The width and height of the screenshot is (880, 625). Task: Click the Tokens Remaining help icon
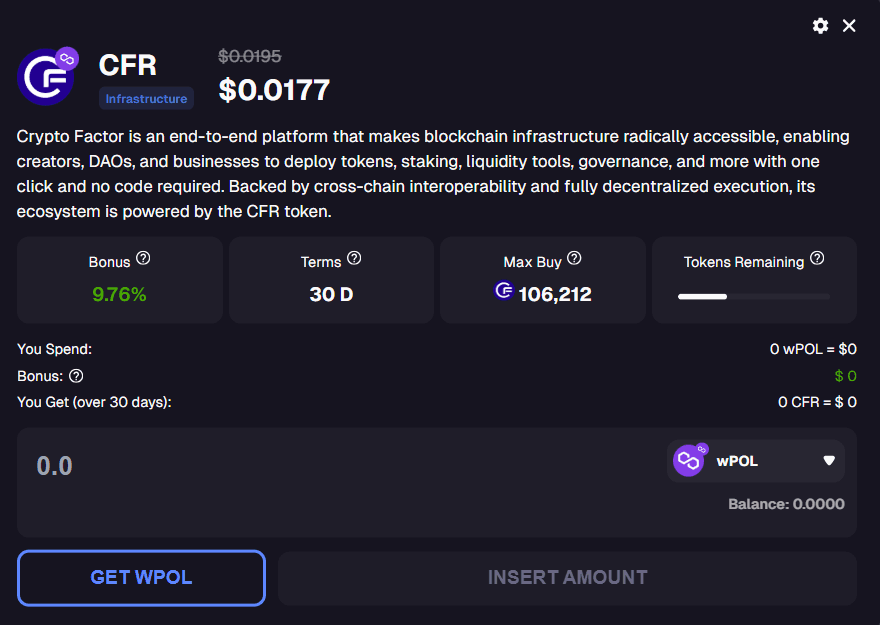tap(817, 259)
